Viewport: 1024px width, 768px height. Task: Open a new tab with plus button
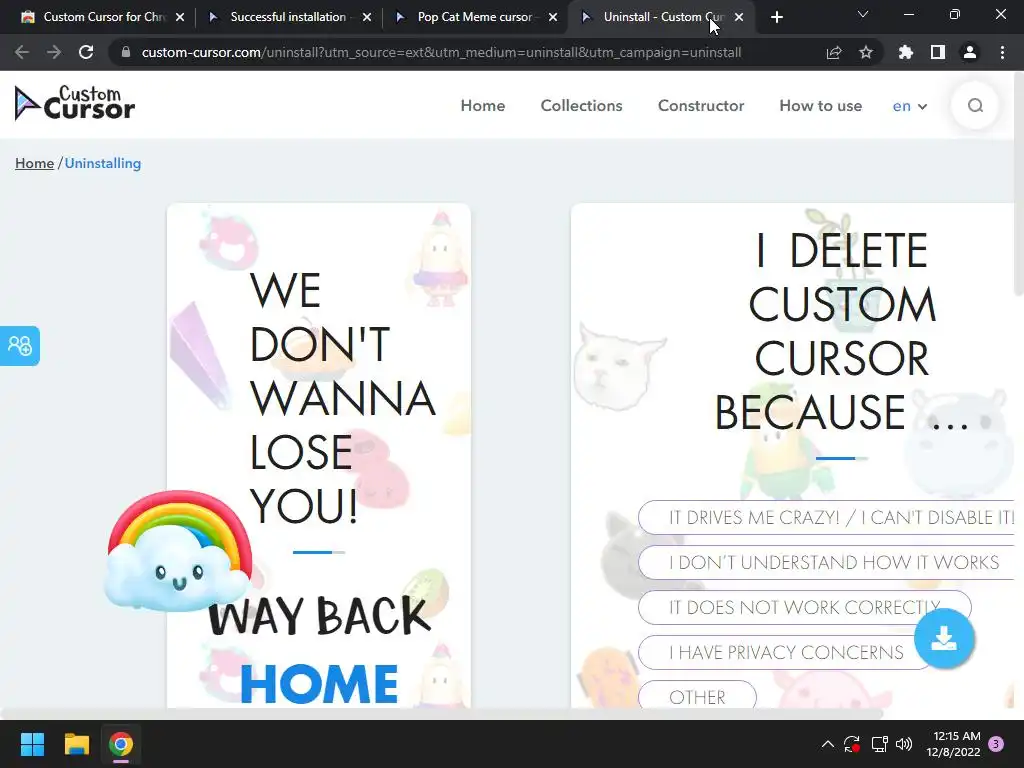pyautogui.click(x=776, y=18)
